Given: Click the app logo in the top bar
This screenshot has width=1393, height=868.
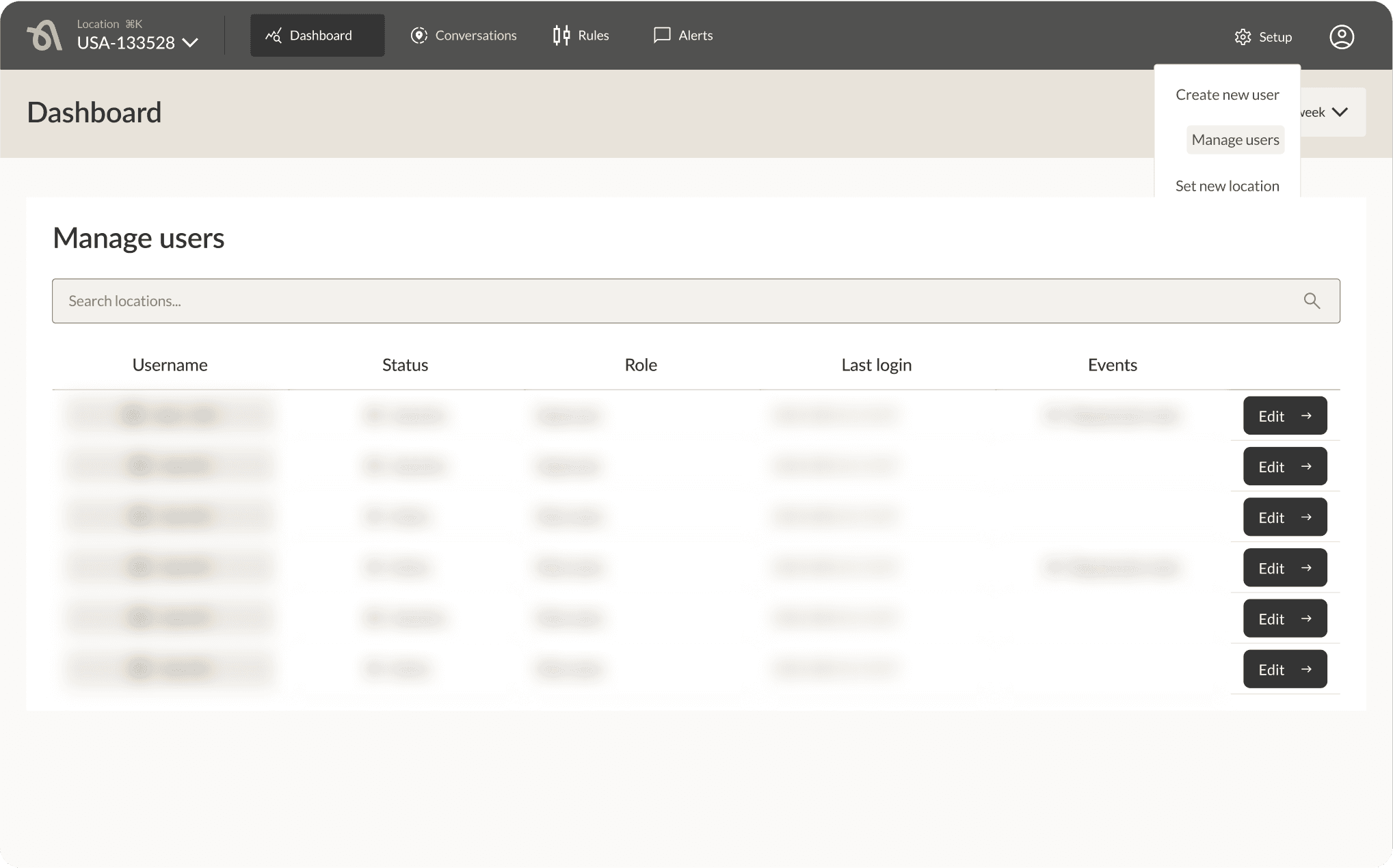Looking at the screenshot, I should (44, 36).
